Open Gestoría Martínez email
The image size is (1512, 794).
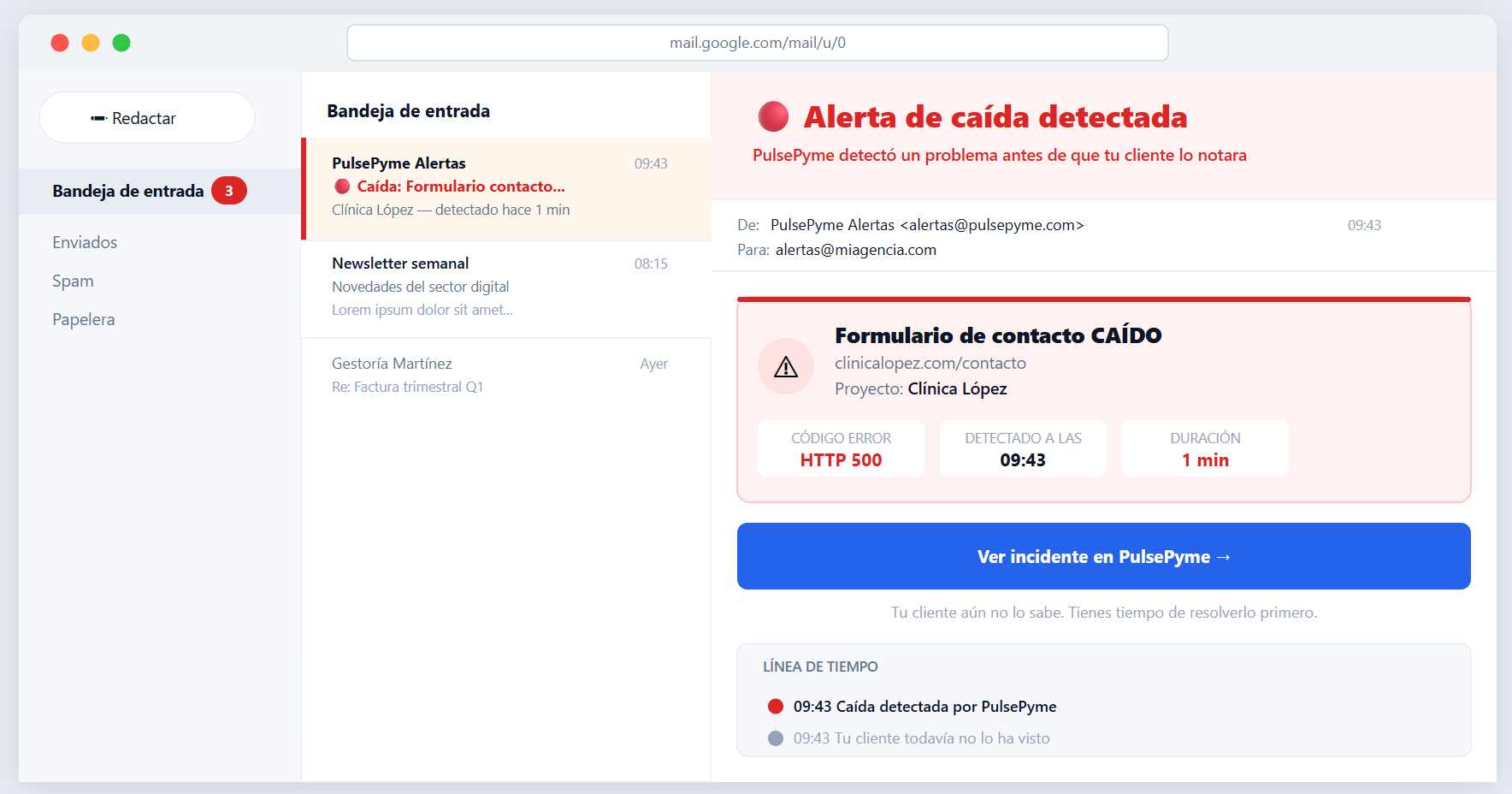pos(506,376)
